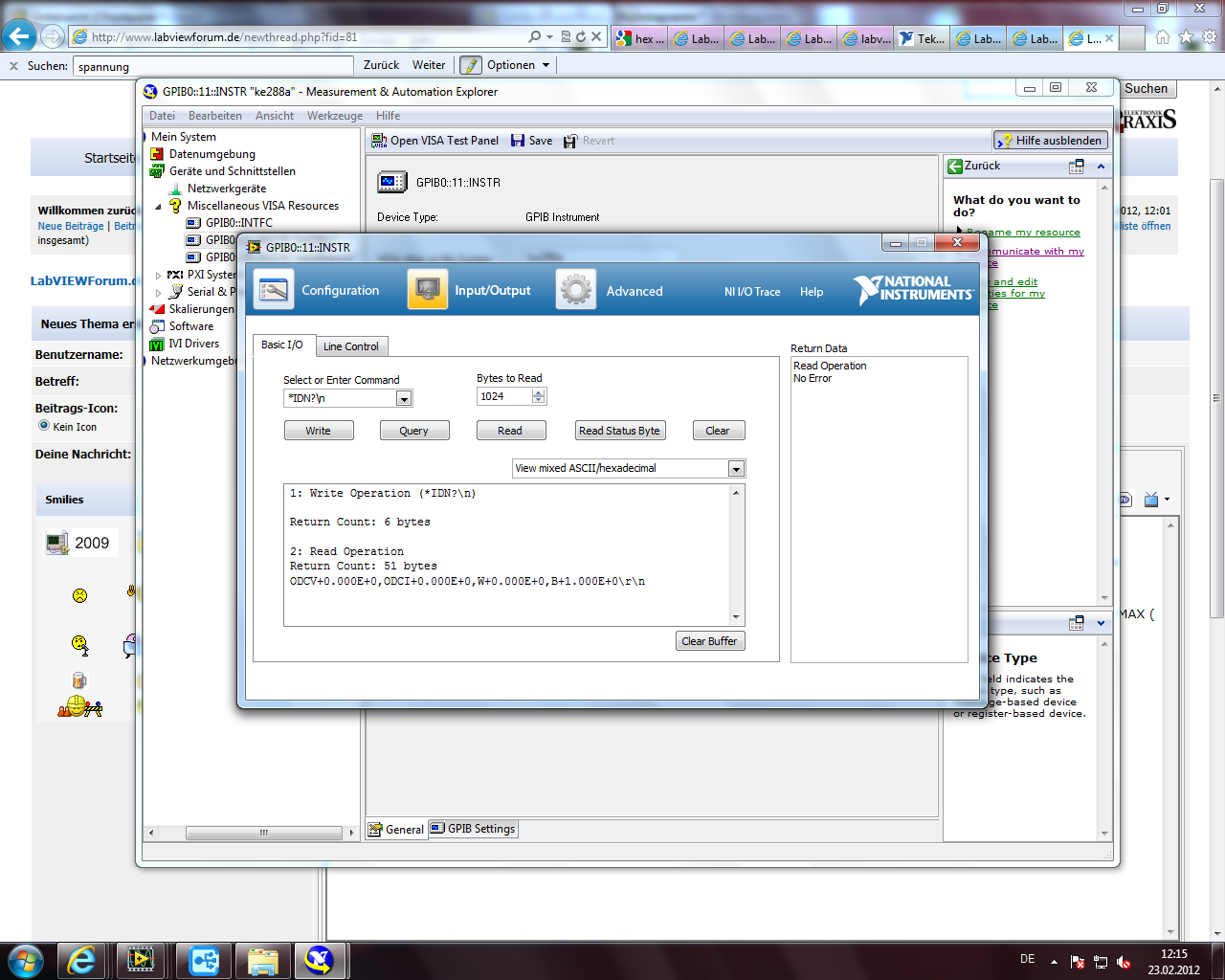Click the General tab icon at bottom

tap(376, 830)
